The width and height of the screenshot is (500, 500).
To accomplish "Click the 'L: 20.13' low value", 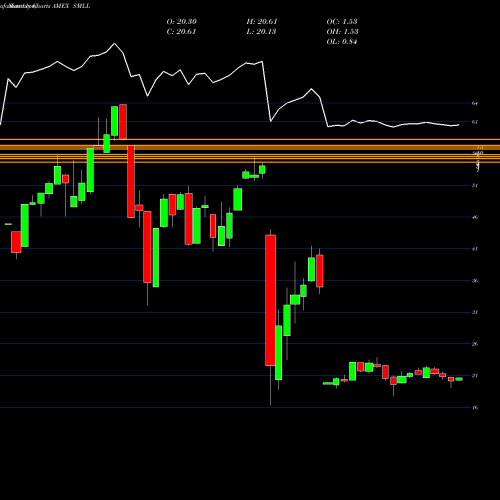I will click(x=261, y=32).
